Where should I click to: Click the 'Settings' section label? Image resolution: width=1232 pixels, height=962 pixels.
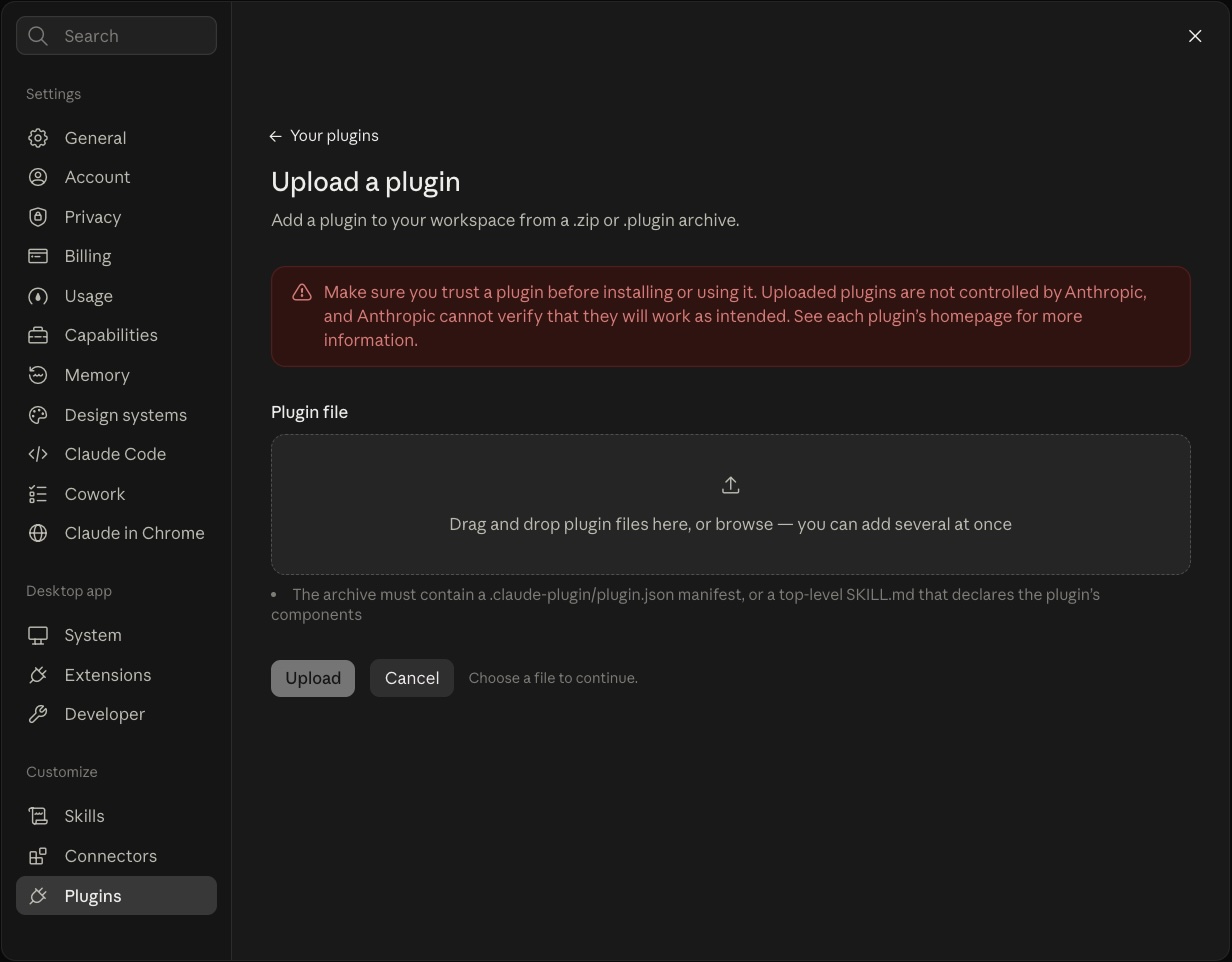54,94
